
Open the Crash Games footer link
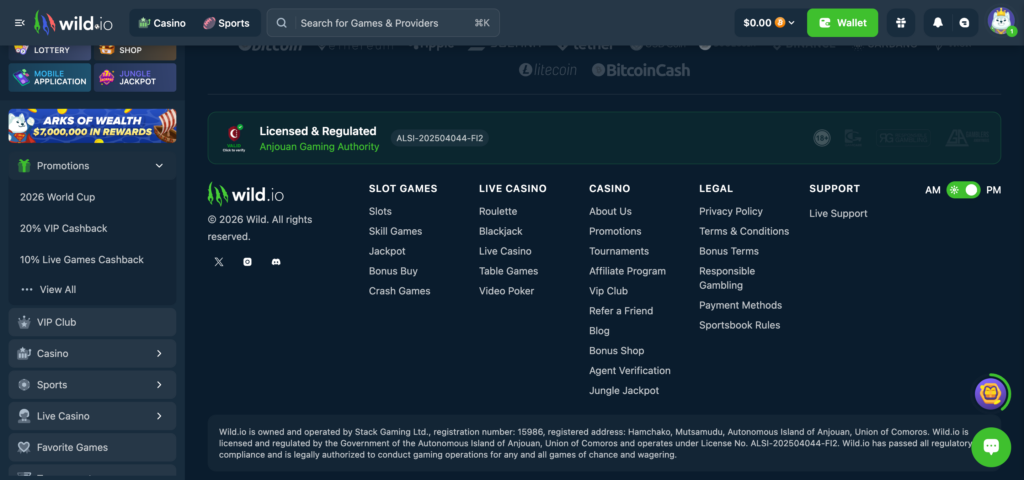[400, 291]
